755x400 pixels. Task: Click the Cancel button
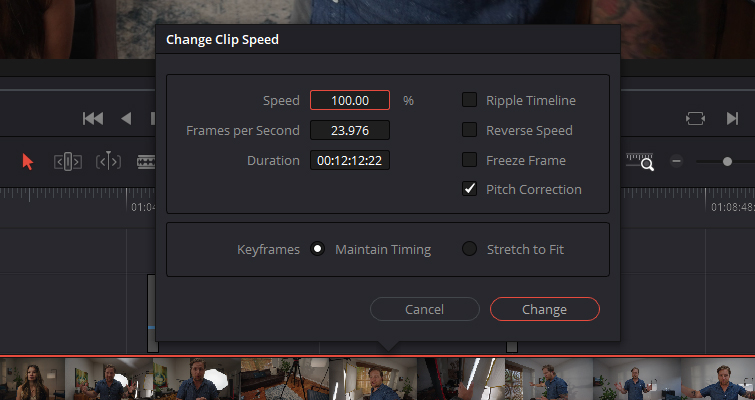tap(424, 309)
